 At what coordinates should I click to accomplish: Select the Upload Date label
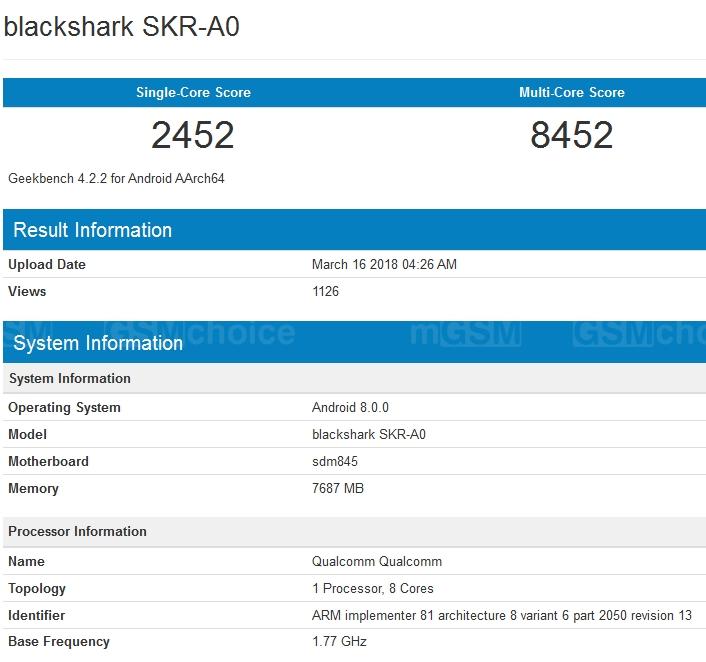point(47,264)
